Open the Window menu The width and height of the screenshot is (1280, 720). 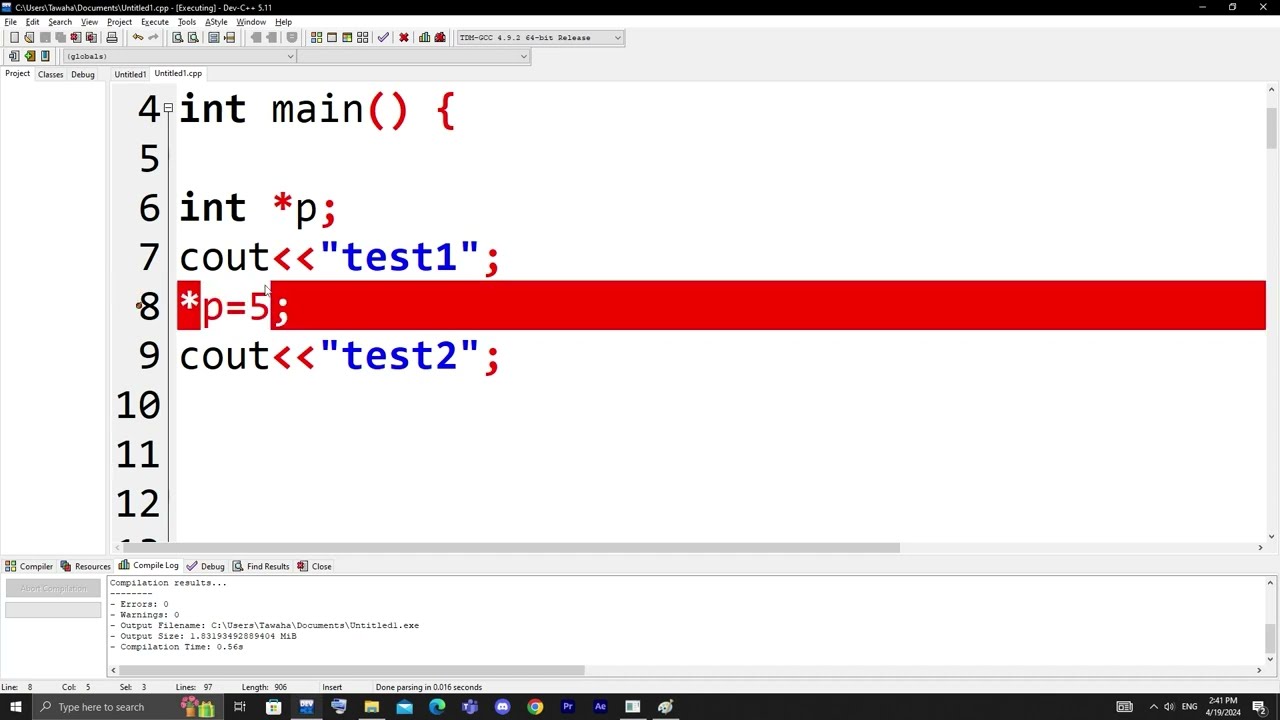tap(251, 21)
